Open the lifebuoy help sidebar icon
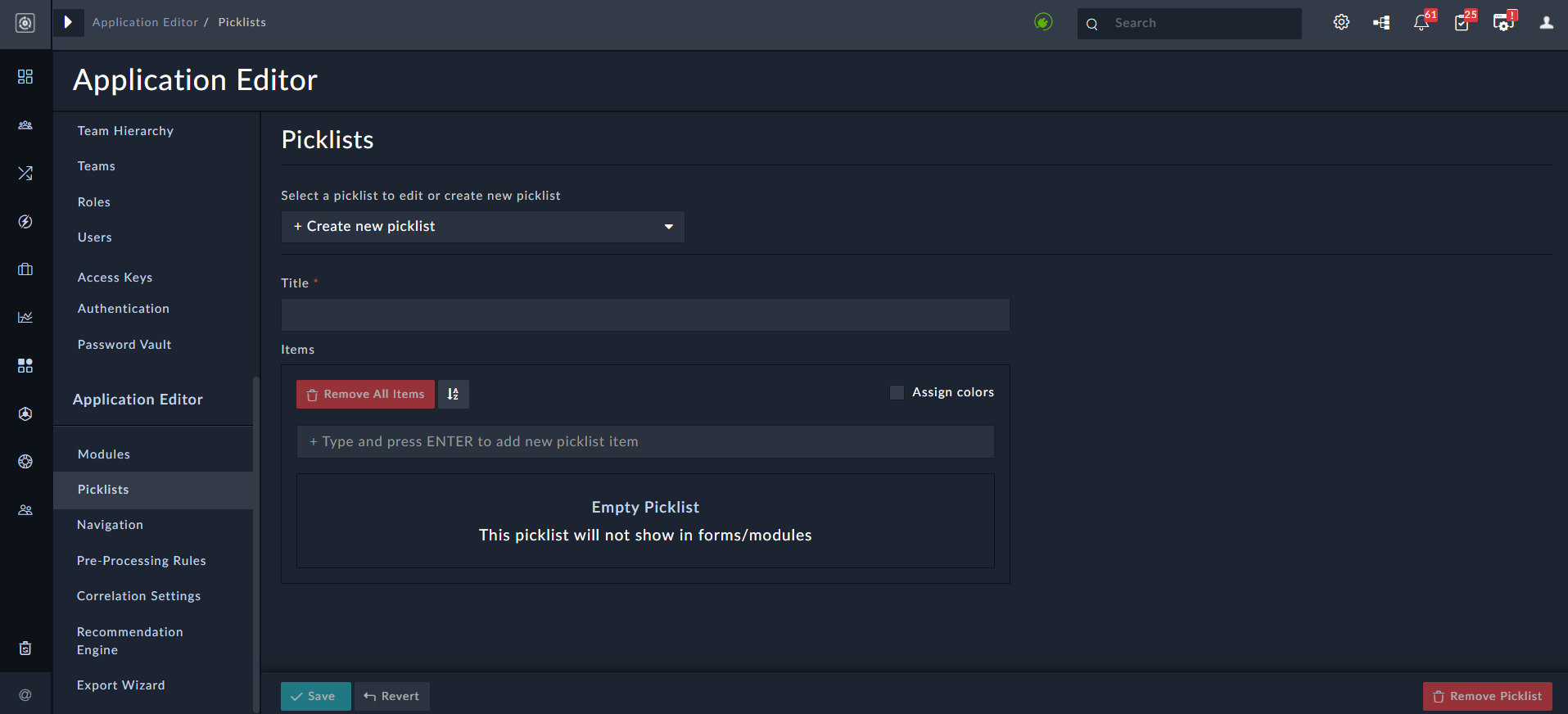 tap(25, 462)
